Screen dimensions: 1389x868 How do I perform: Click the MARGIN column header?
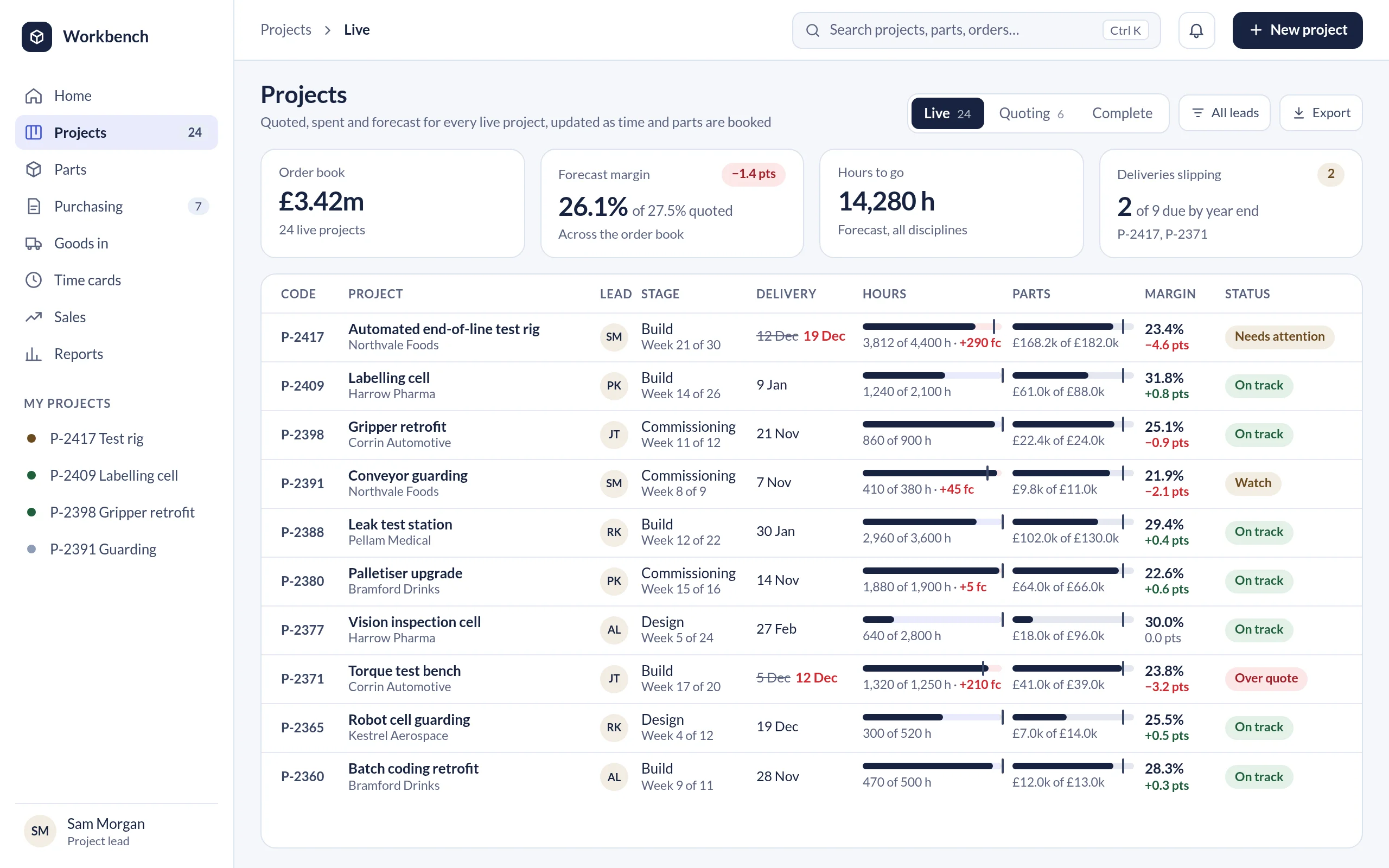(x=1170, y=294)
